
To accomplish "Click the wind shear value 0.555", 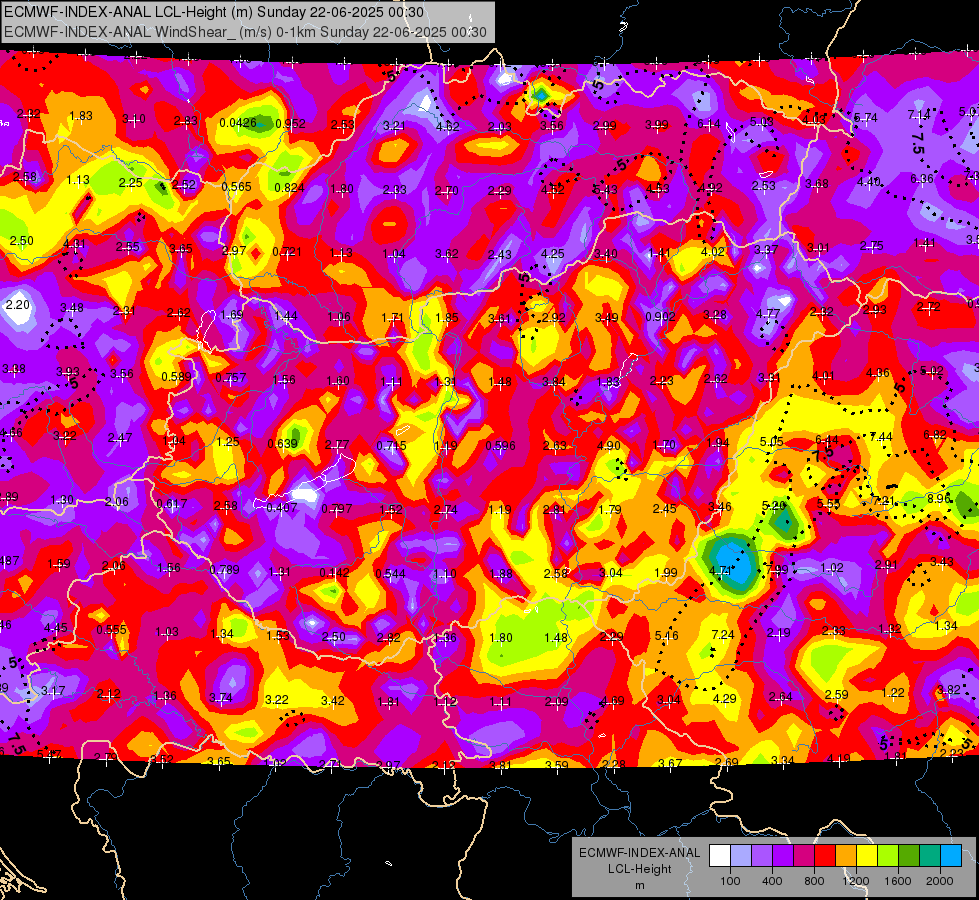I will 112,630.
